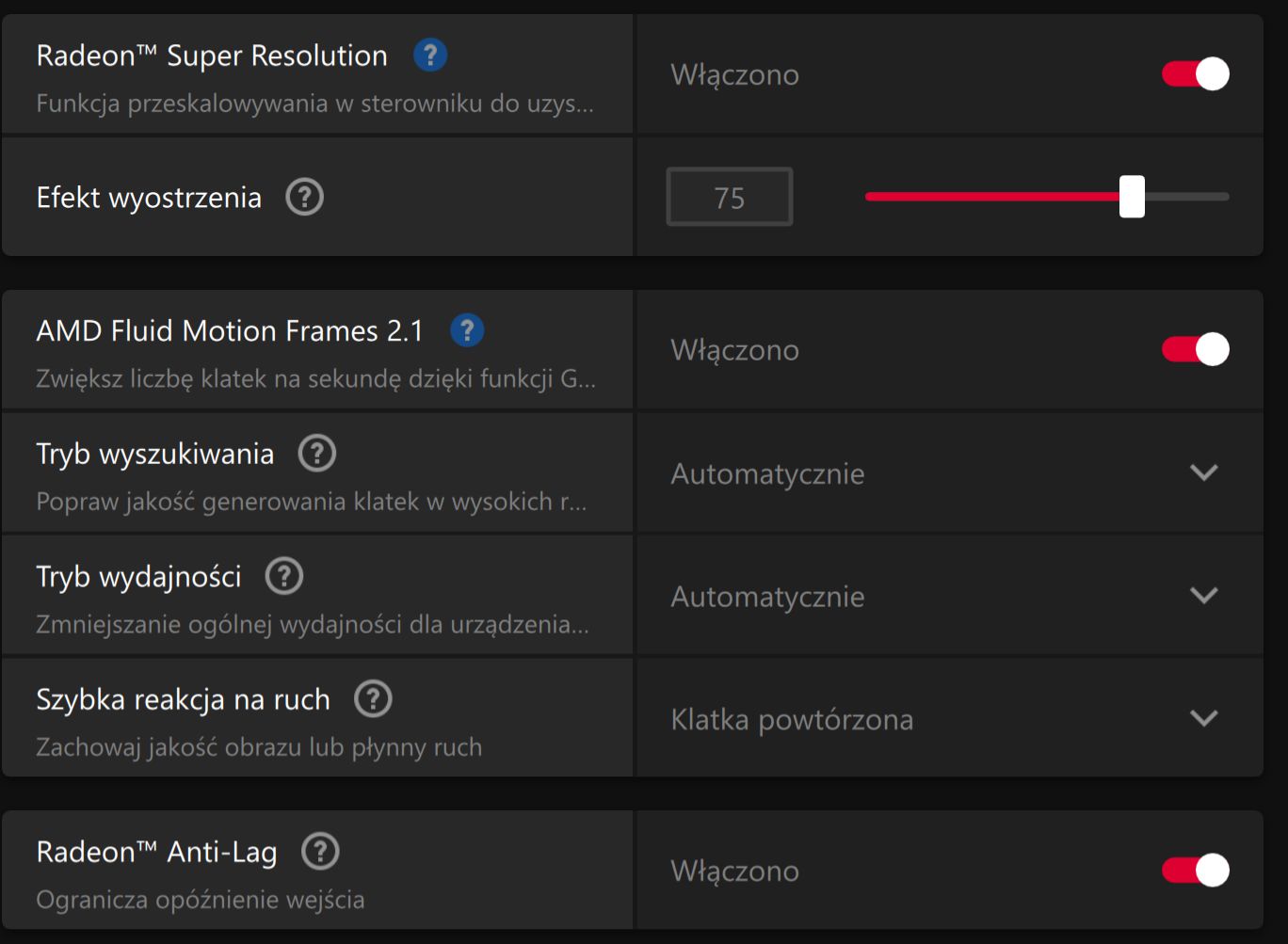Click the Efekt wyostrzenia value field

[x=730, y=198]
